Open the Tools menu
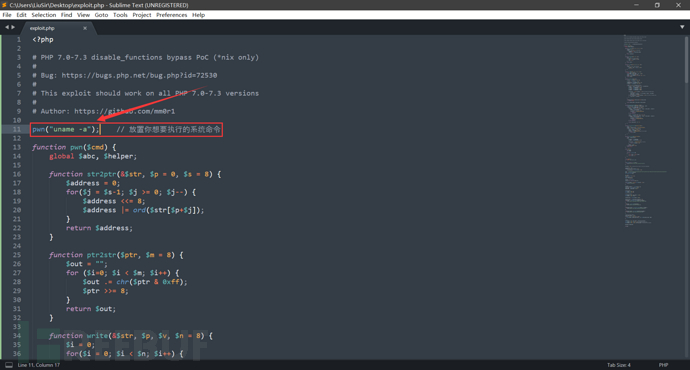Viewport: 690px width, 370px height. [x=120, y=15]
